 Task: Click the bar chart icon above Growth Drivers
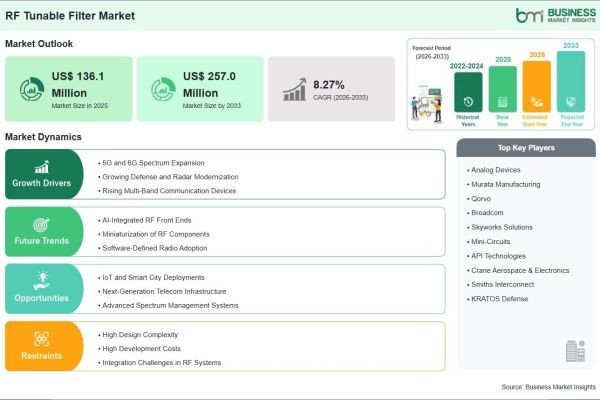coord(42,167)
